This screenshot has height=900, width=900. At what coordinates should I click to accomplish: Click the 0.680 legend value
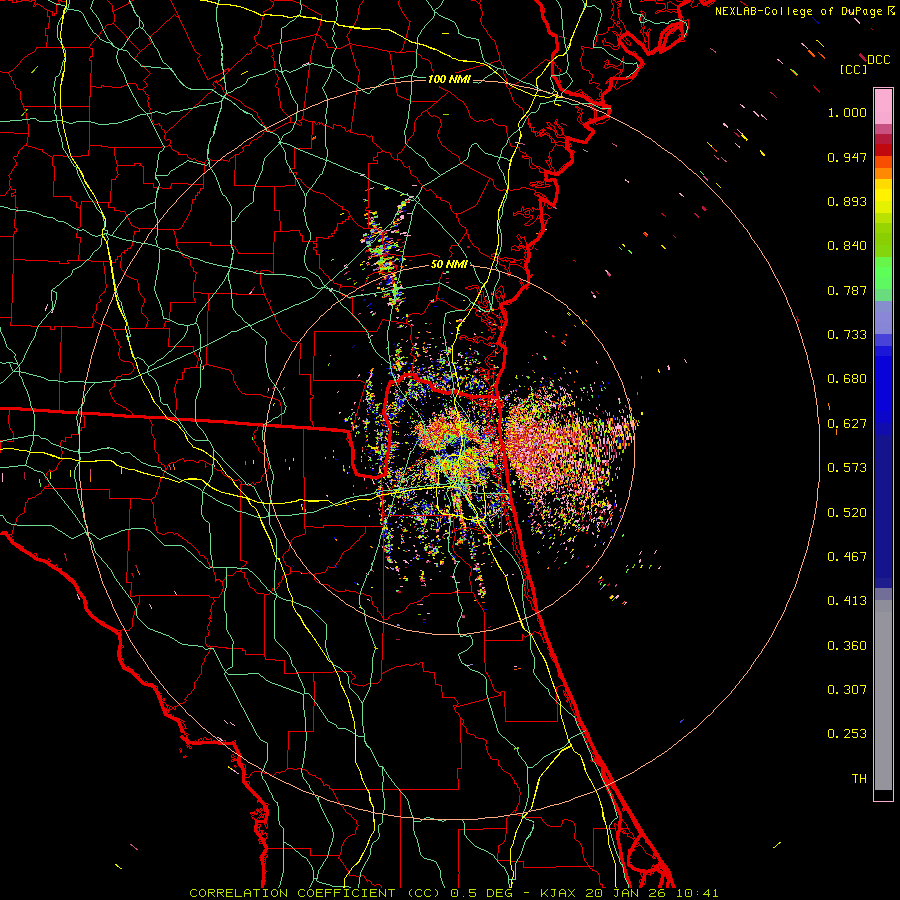click(847, 379)
